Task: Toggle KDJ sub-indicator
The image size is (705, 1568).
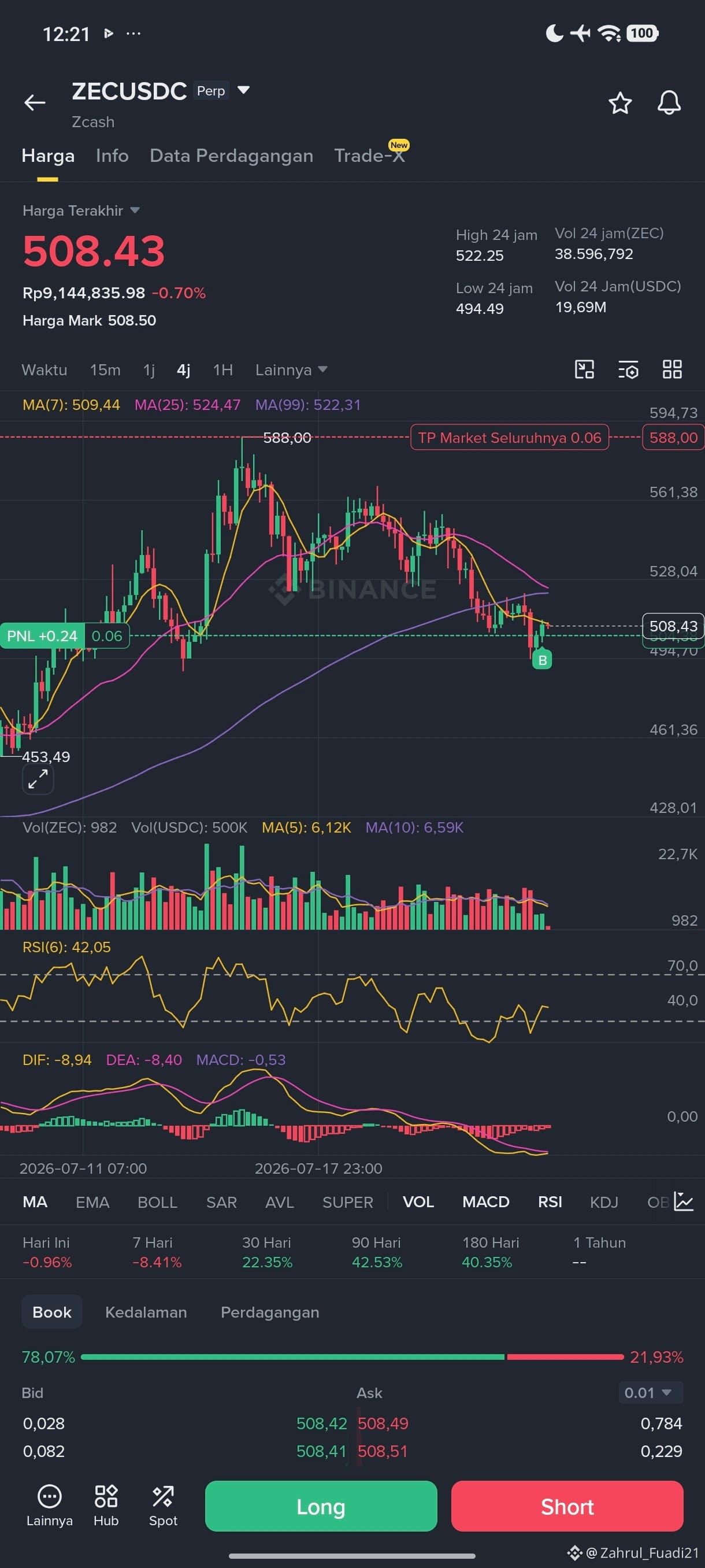Action: point(604,1202)
